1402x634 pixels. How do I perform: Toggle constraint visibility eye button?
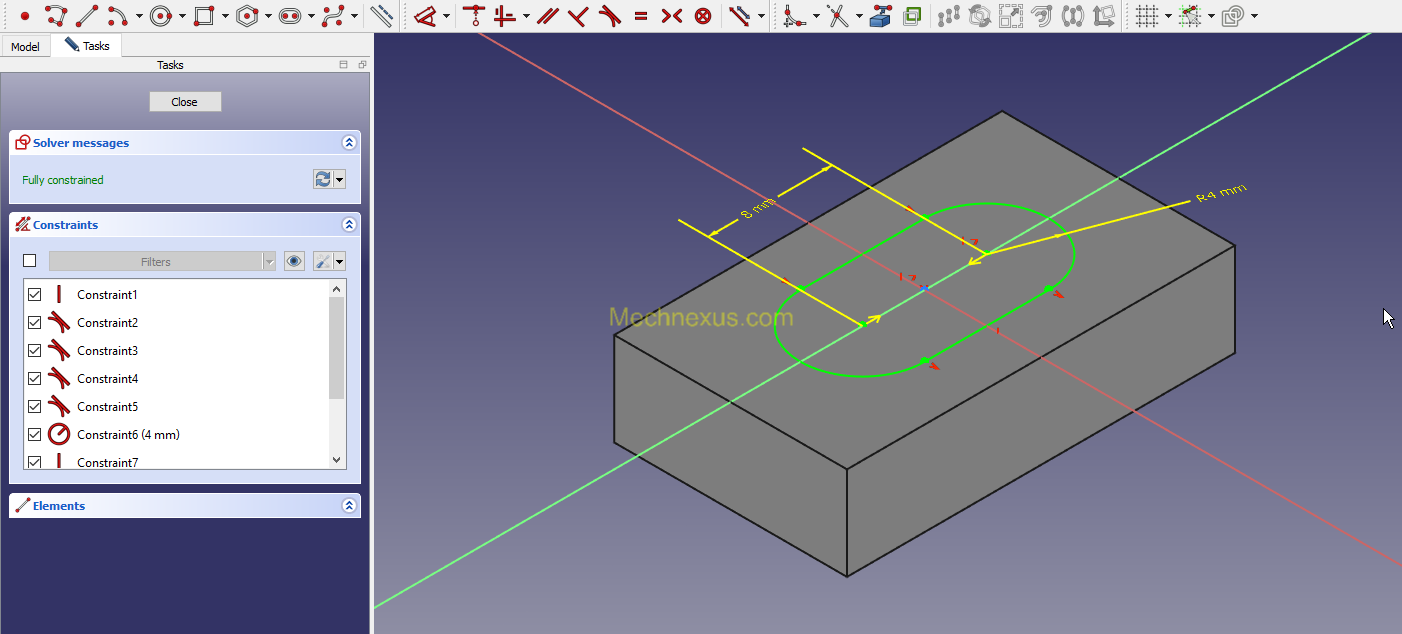pyautogui.click(x=294, y=261)
